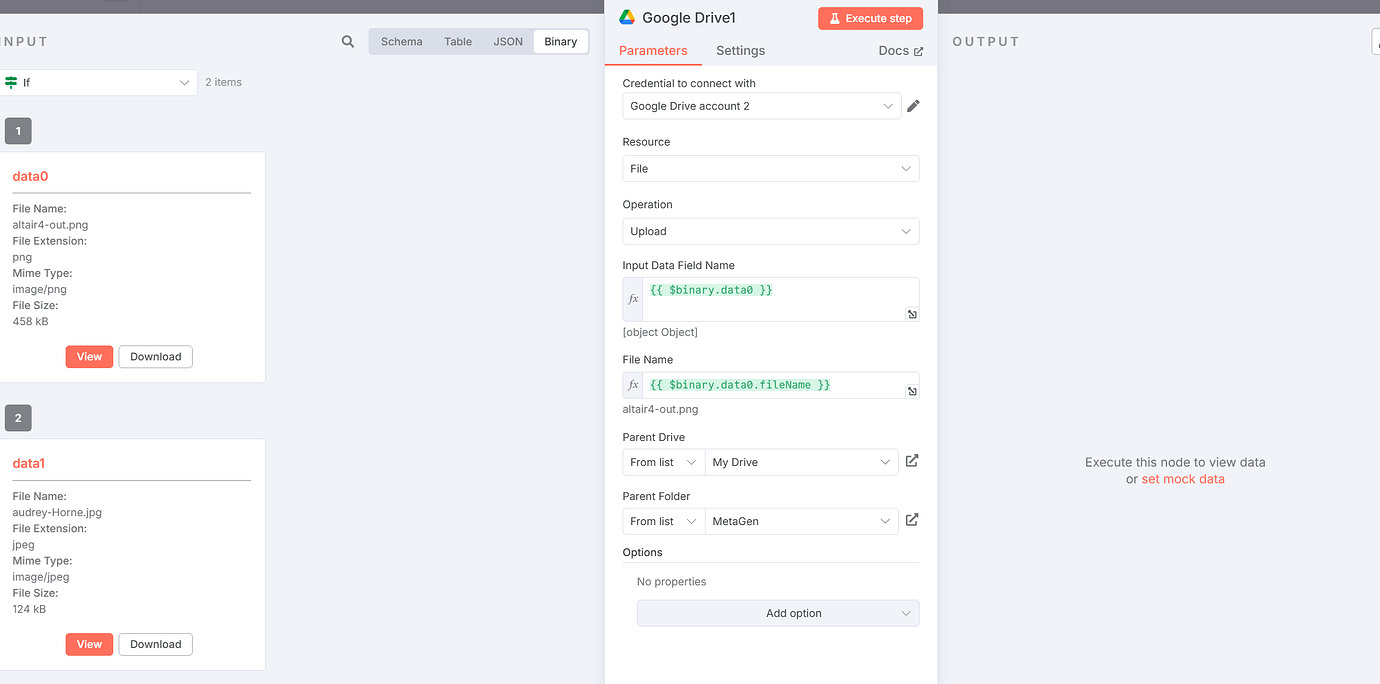Click the Google Drive logo icon
The height and width of the screenshot is (684, 1380).
[x=627, y=17]
